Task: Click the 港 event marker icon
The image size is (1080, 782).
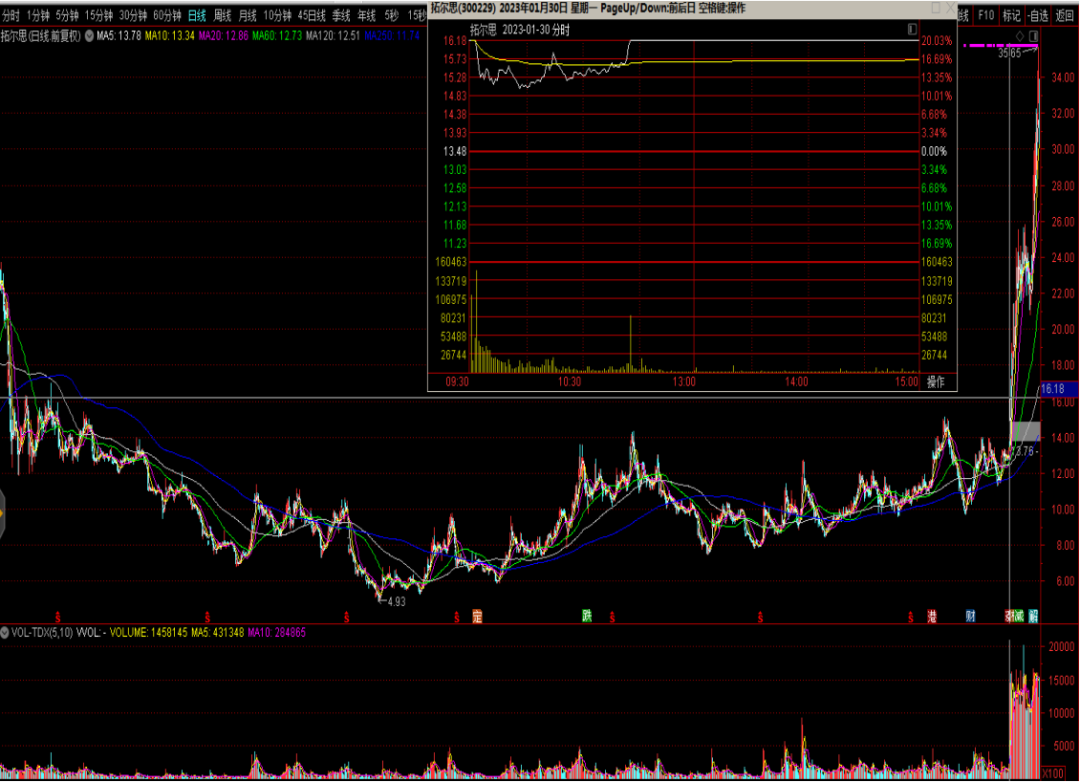Action: 932,615
